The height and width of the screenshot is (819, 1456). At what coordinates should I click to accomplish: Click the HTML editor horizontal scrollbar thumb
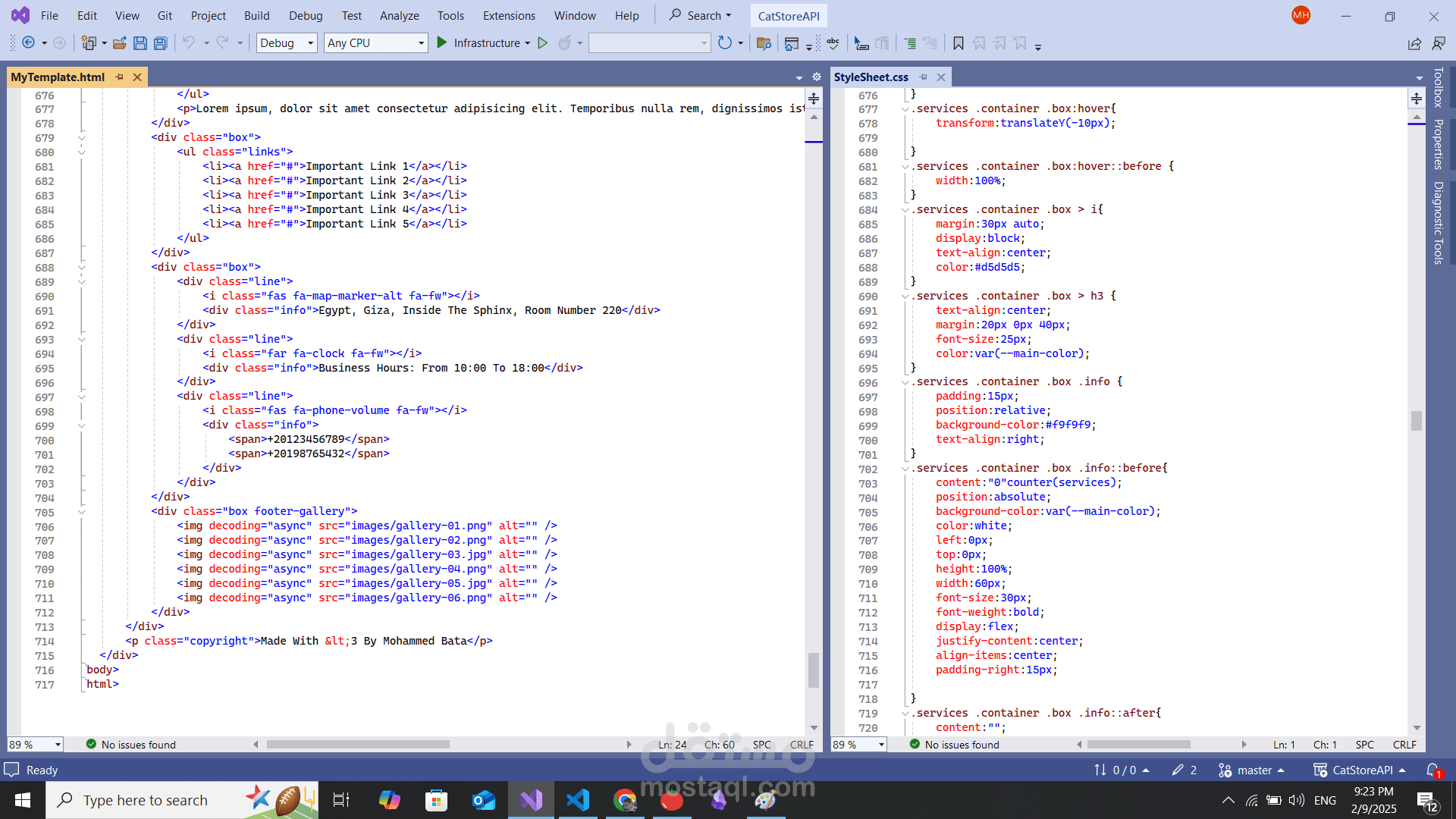pyautogui.click(x=358, y=745)
